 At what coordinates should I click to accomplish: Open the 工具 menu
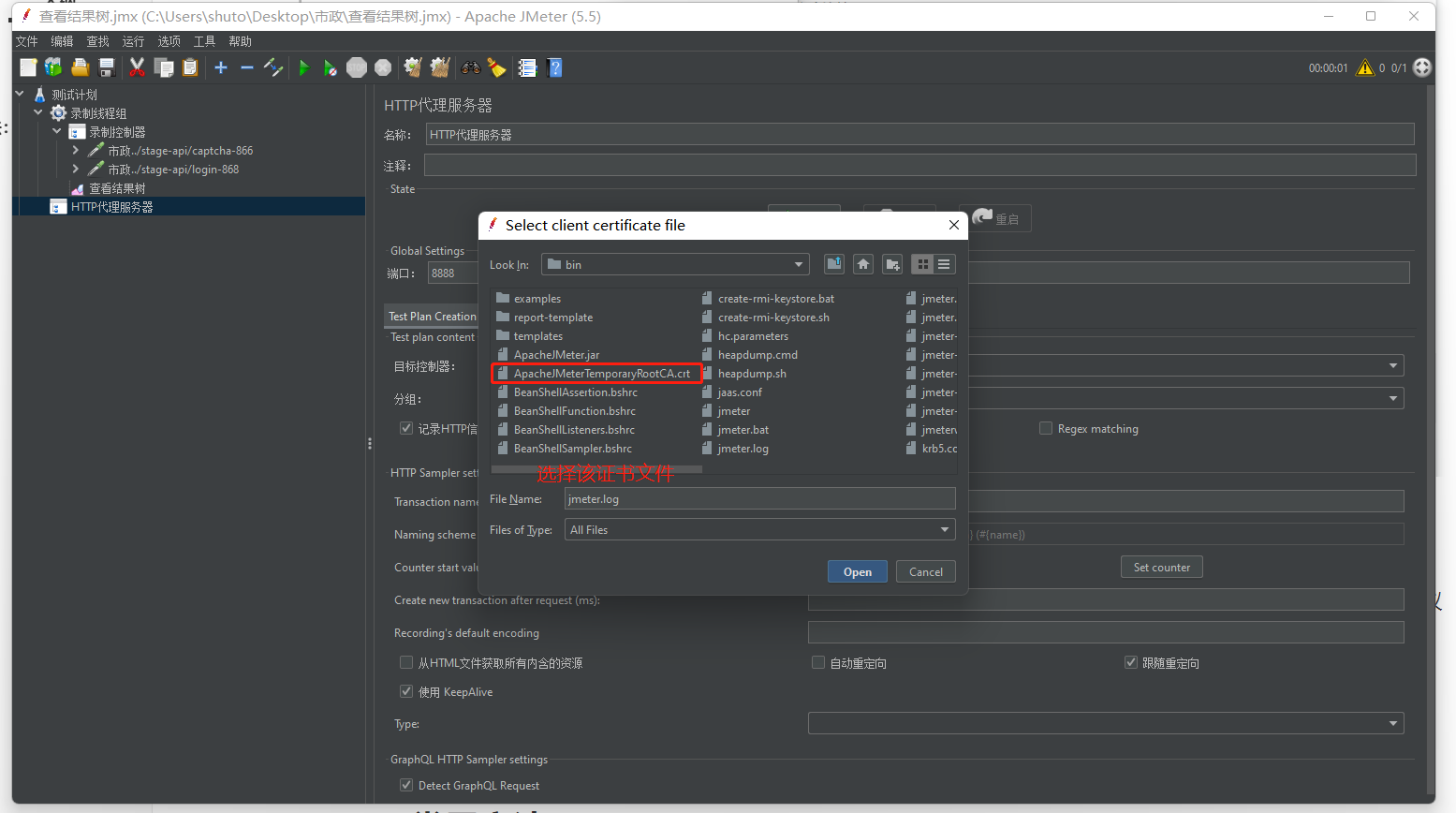point(204,41)
